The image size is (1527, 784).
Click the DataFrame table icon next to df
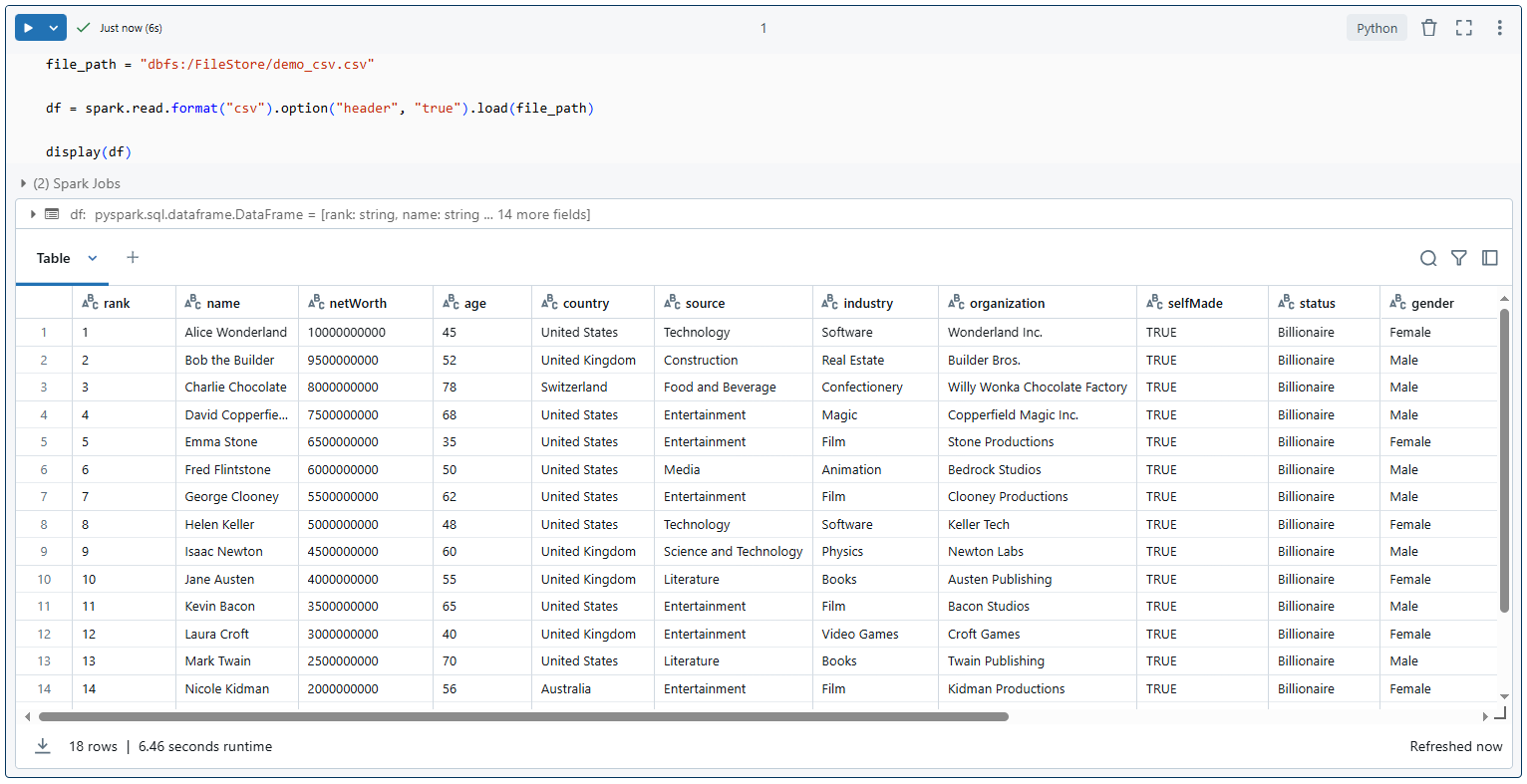click(52, 214)
